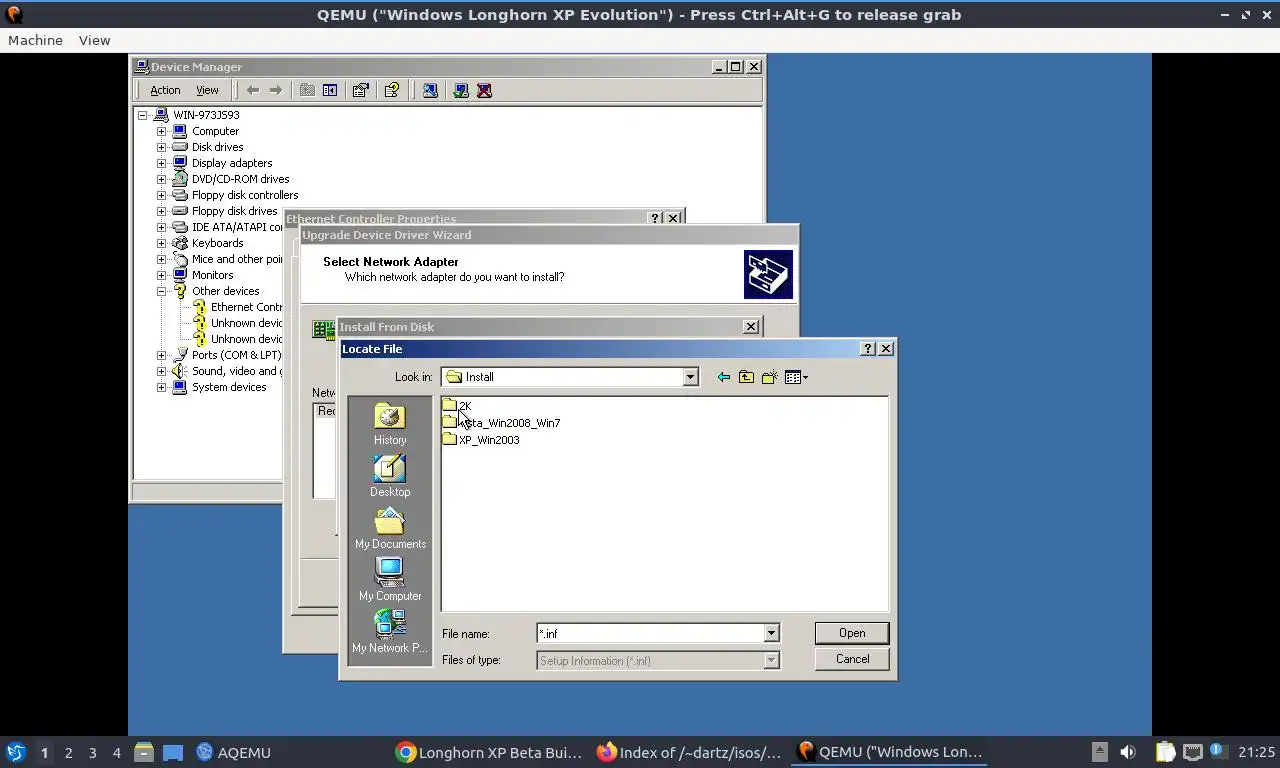This screenshot has height=768, width=1280.
Task: Create a new folder in Locate File
Action: (x=769, y=377)
